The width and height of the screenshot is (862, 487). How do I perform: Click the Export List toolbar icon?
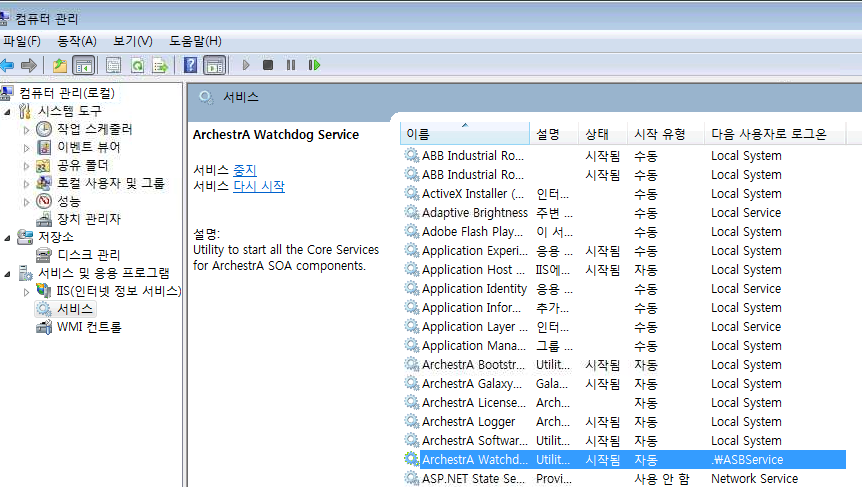point(160,65)
